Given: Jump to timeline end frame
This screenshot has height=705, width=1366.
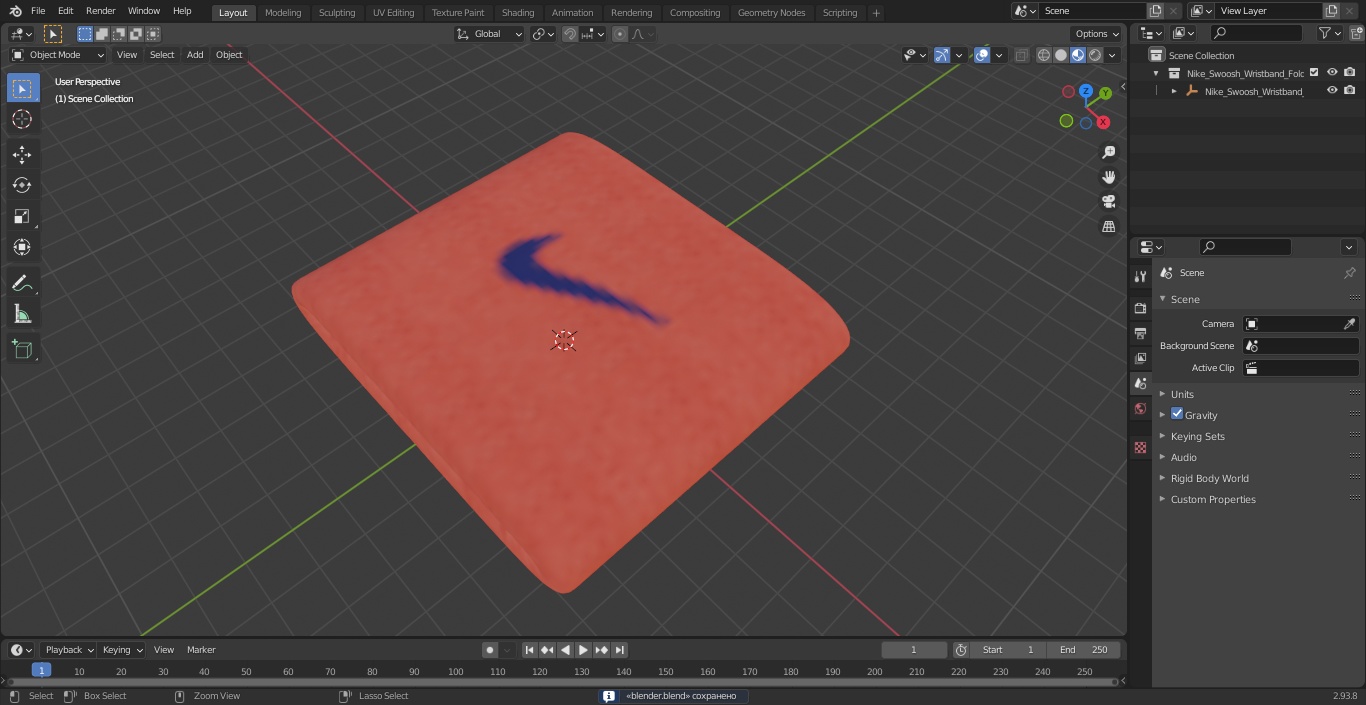Looking at the screenshot, I should [x=619, y=650].
